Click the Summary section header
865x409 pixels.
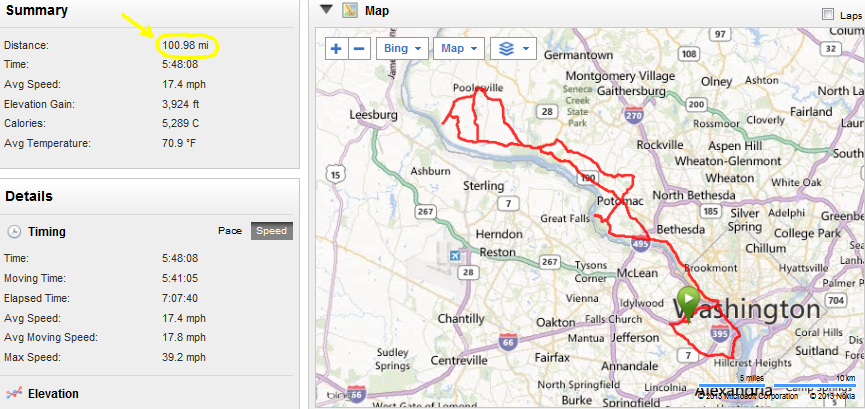37,10
